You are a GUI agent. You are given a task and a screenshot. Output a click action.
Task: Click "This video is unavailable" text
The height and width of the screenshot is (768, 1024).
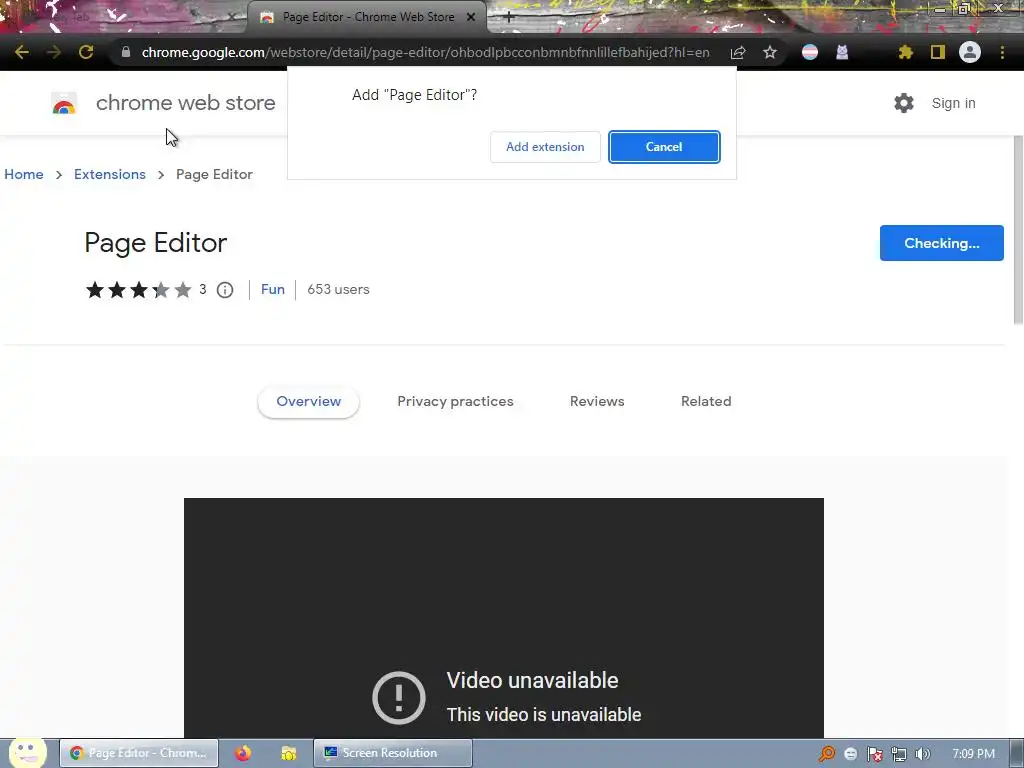(x=544, y=715)
